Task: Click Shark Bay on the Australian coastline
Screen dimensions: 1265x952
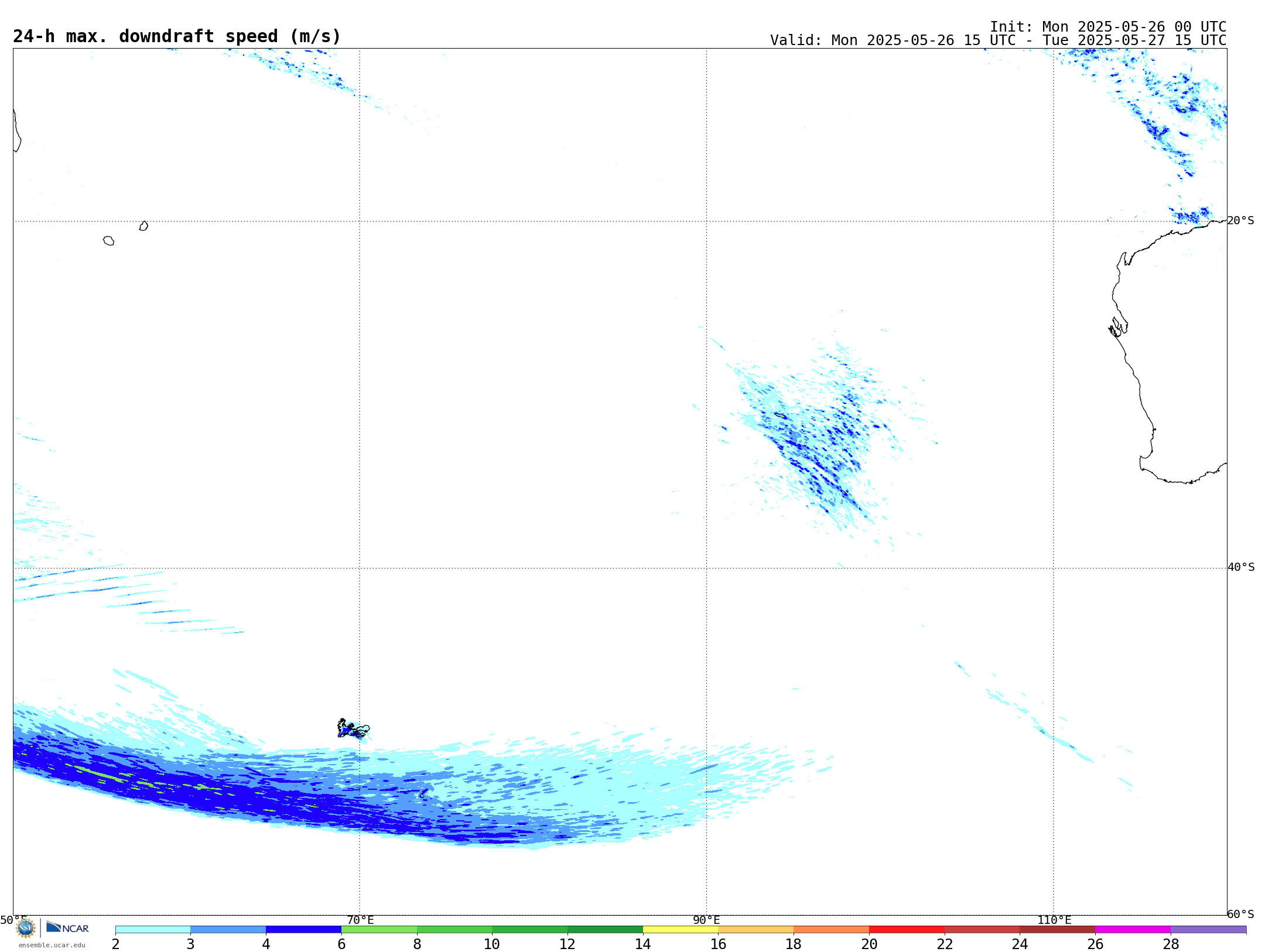Action: 1118,327
